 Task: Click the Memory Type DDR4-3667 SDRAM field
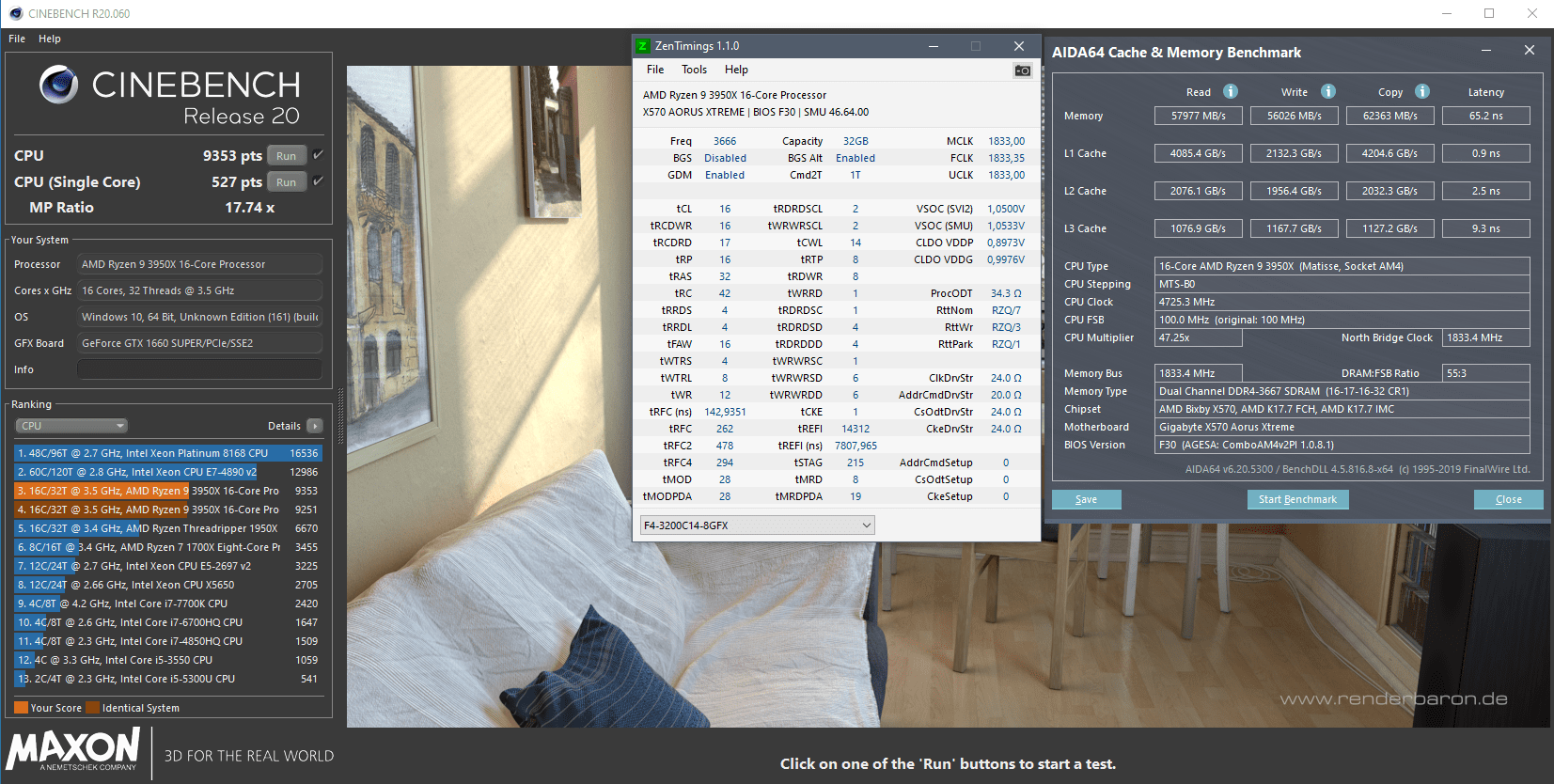(1342, 391)
